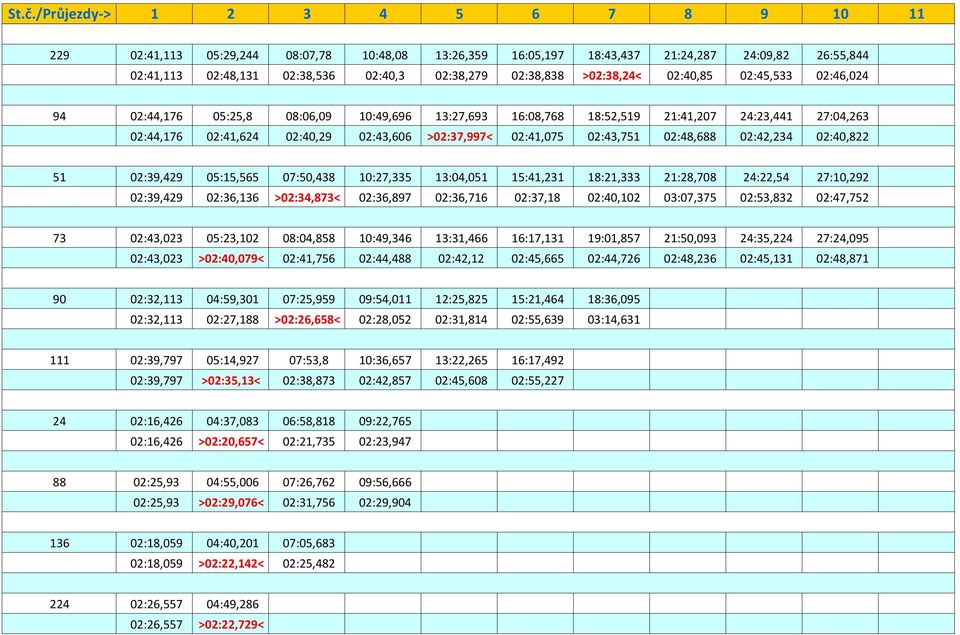
Task: Select cell 02:23,947
Action: [384, 441]
